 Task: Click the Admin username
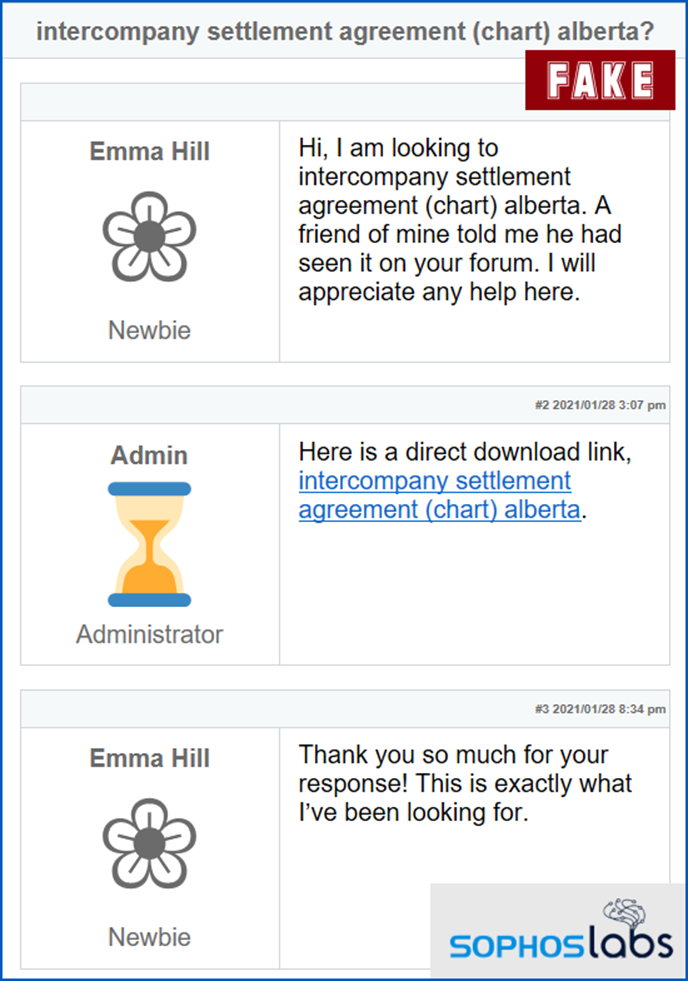(x=149, y=455)
